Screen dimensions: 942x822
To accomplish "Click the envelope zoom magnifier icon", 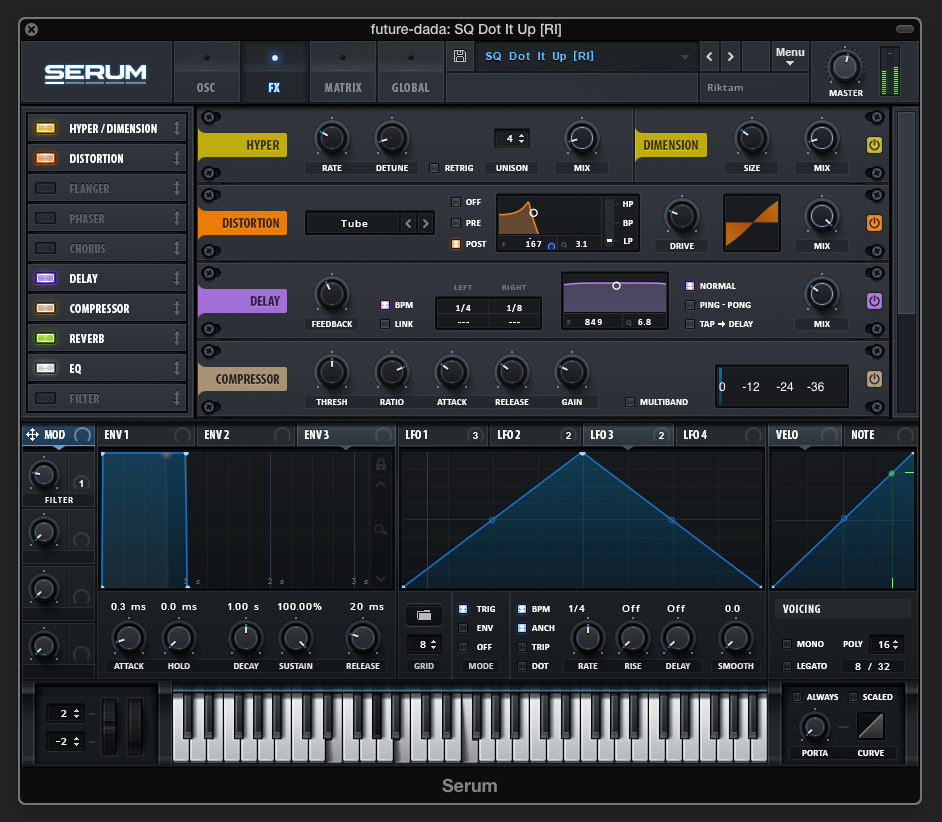I will coord(381,529).
